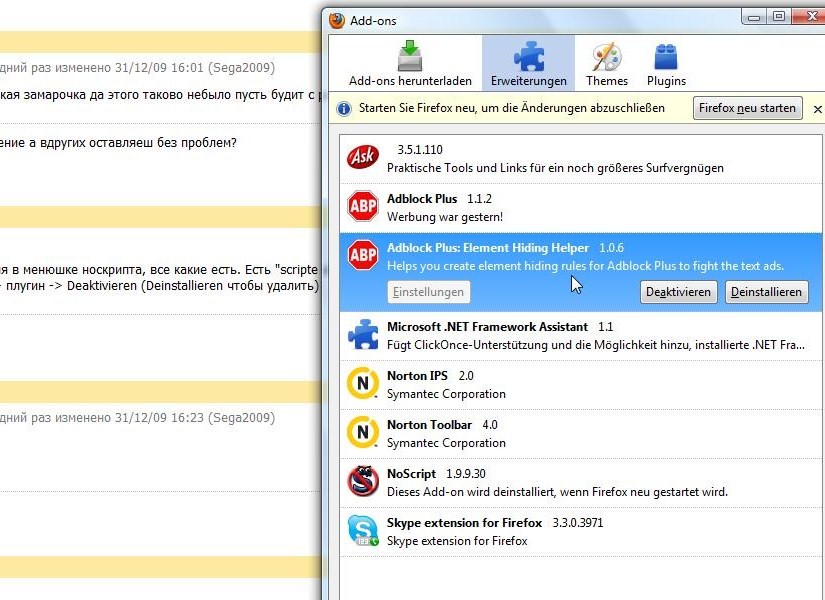
Task: Open the Plugins tab
Action: tap(666, 64)
